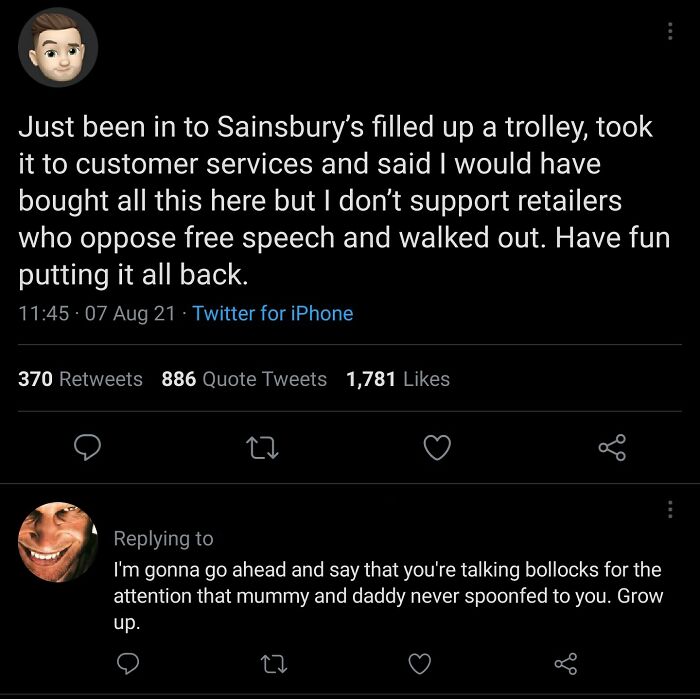Retweet the main Sainsbury's tweet
The width and height of the screenshot is (700, 699).
(x=261, y=449)
